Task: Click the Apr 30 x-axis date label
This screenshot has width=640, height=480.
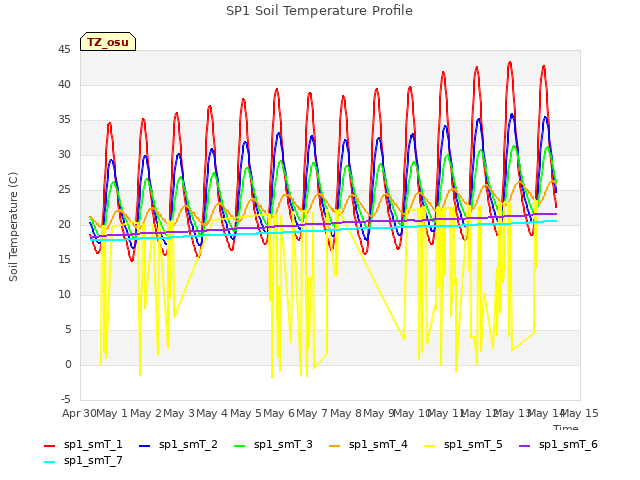Action: [79, 413]
